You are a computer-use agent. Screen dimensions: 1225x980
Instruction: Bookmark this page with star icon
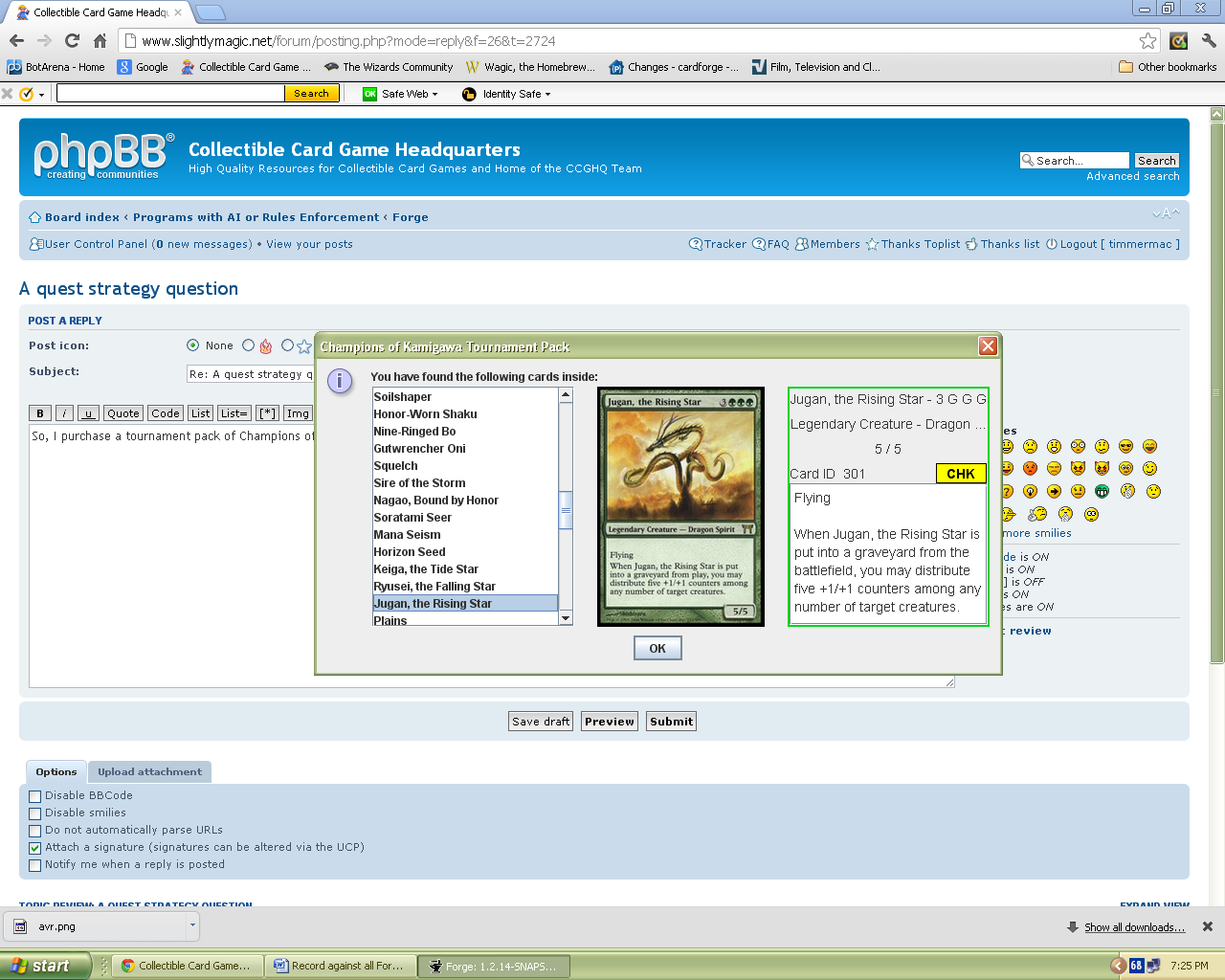click(x=1147, y=40)
